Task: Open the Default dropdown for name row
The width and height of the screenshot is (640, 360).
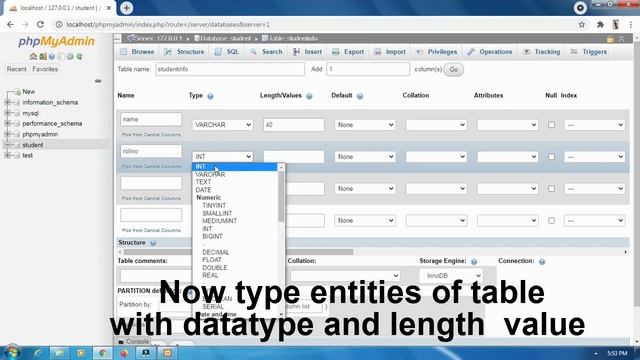Action: (x=365, y=125)
